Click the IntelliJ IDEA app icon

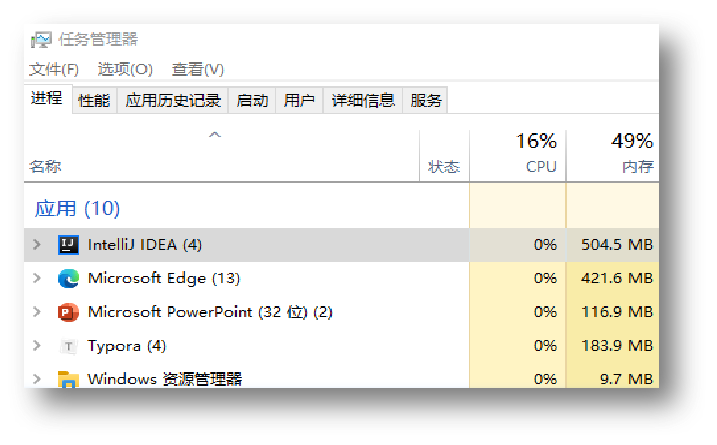pos(68,244)
